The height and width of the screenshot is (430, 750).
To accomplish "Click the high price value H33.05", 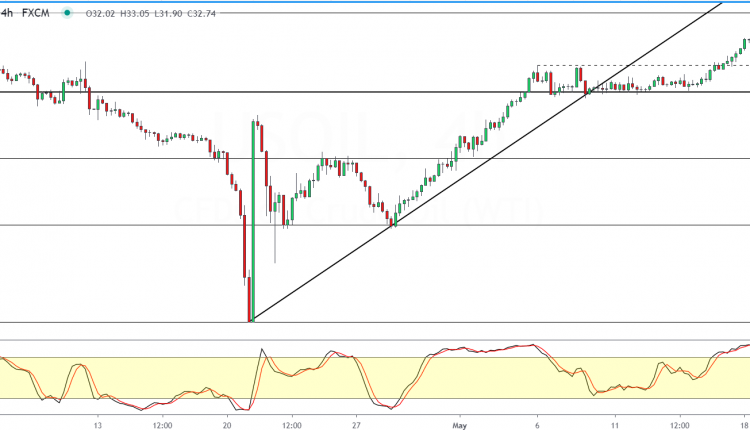I will point(134,14).
